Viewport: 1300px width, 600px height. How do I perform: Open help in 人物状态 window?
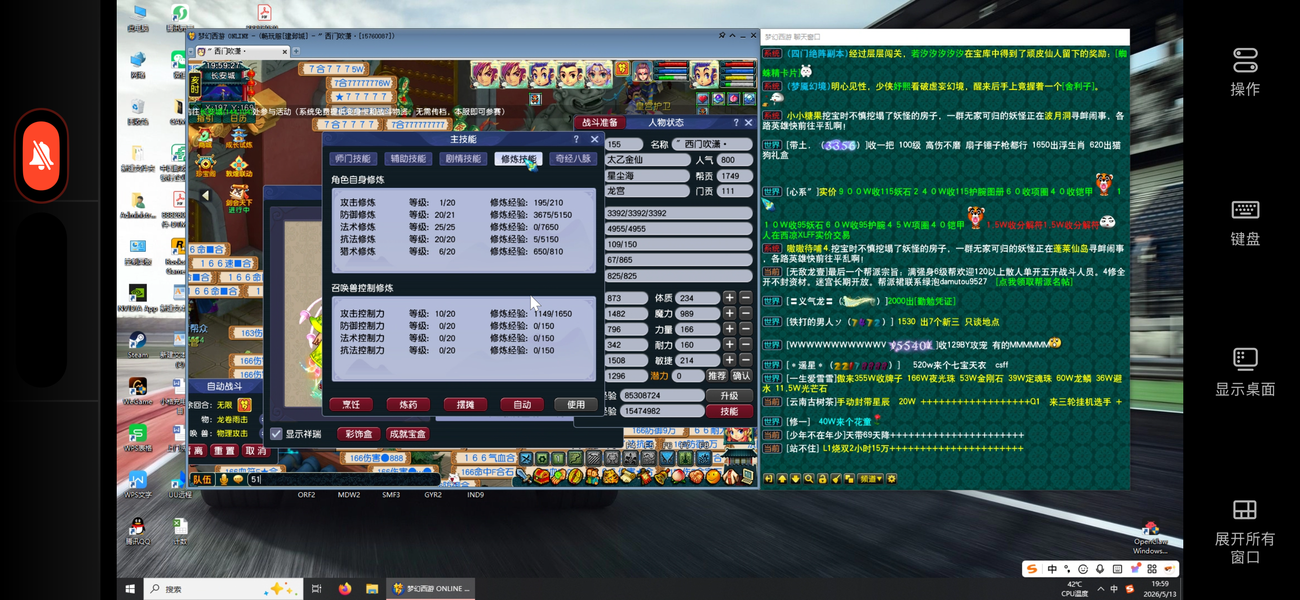coord(736,123)
